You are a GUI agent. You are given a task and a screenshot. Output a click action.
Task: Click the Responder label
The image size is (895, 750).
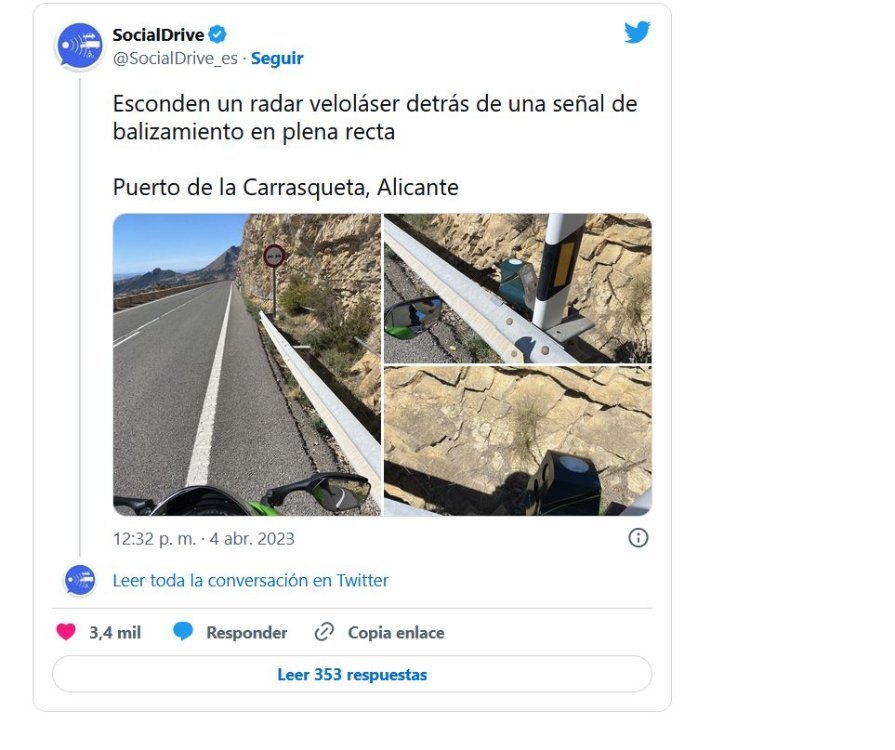coord(247,632)
